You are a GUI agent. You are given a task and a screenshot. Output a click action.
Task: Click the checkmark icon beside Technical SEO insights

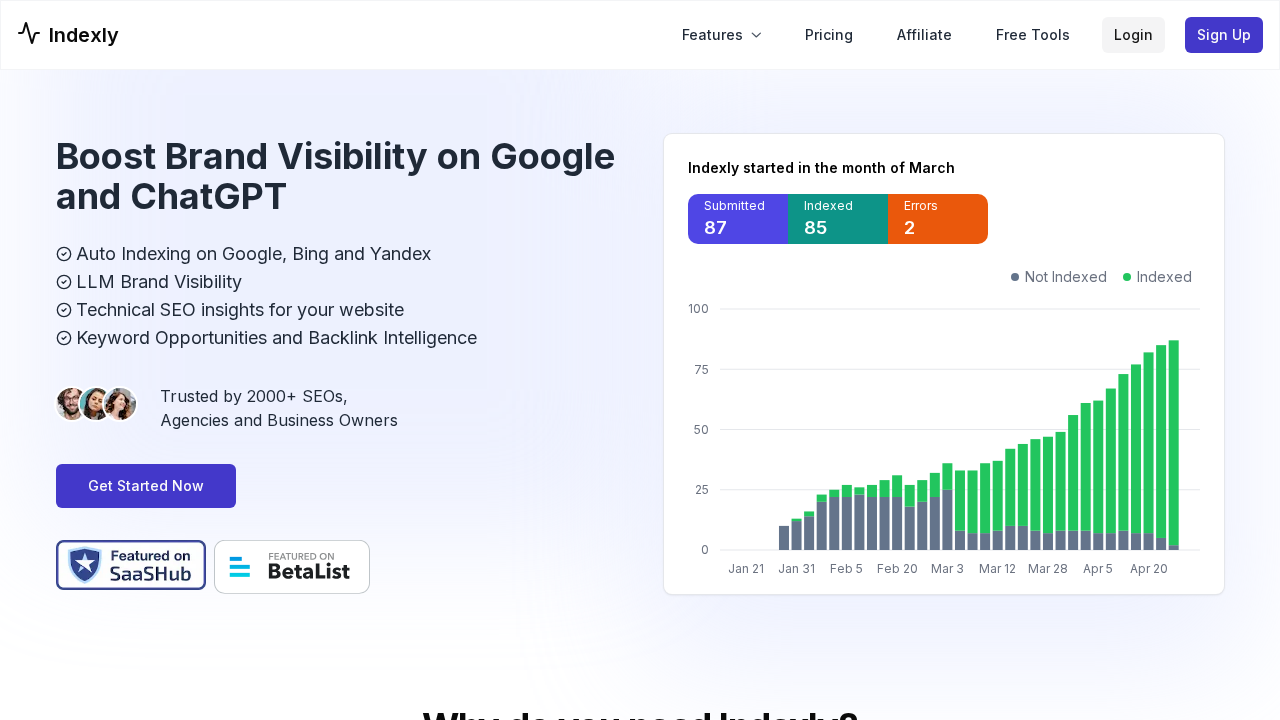point(63,310)
